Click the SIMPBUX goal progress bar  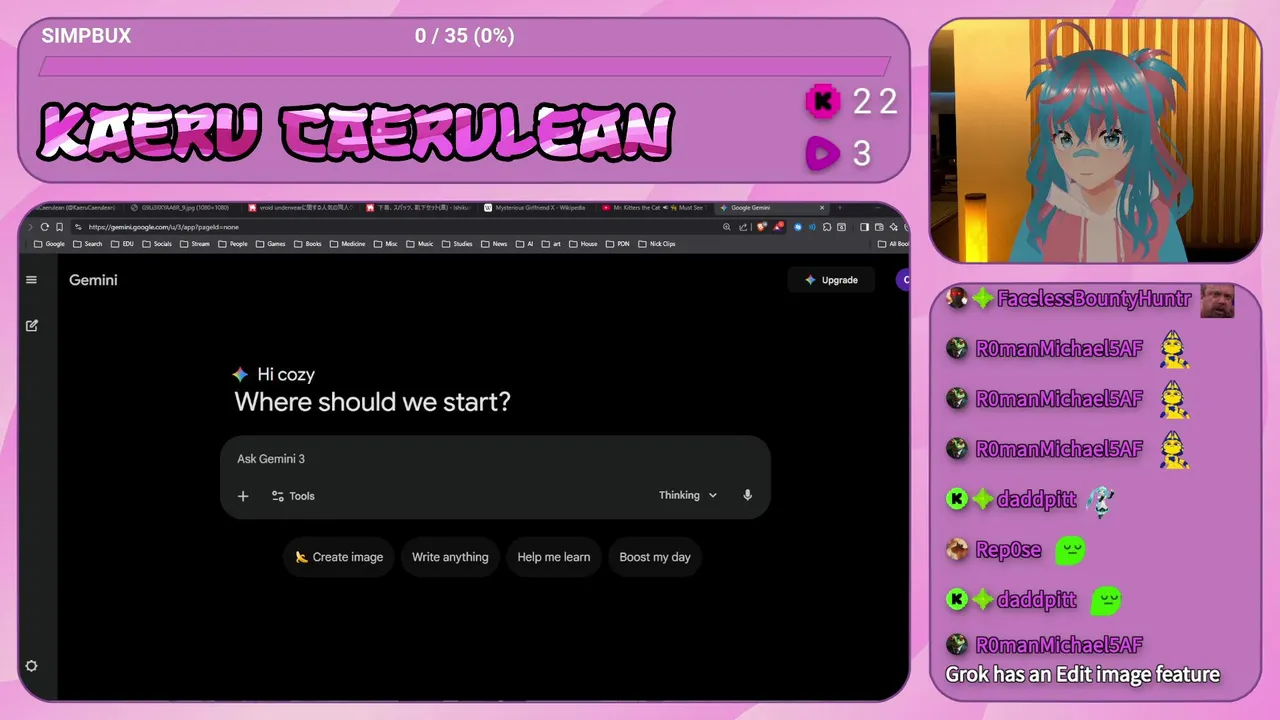click(464, 66)
